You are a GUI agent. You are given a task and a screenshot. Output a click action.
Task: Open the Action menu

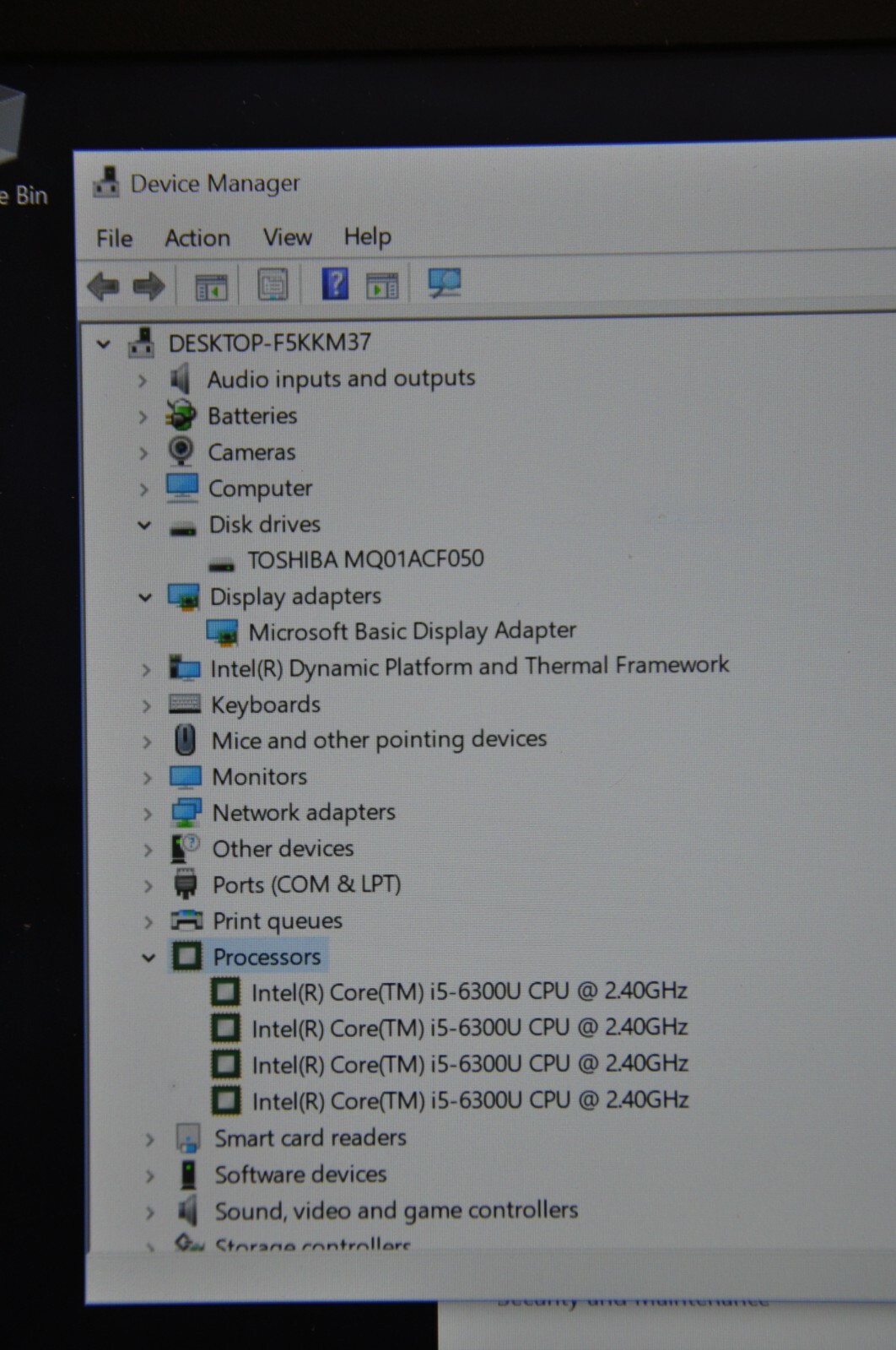point(197,238)
